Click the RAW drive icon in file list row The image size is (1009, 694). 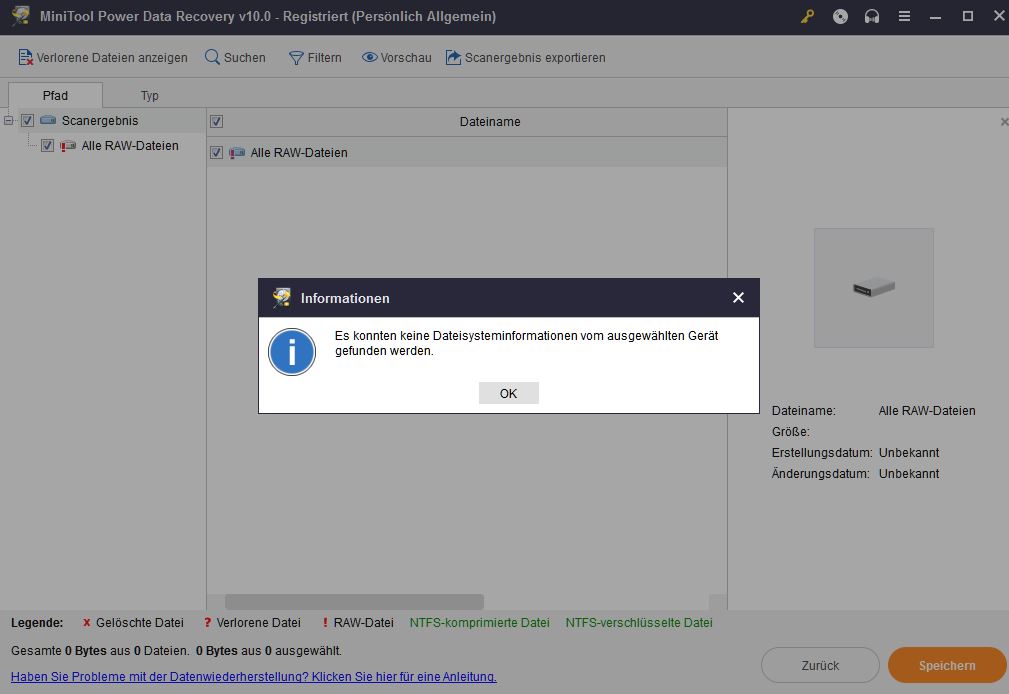click(237, 153)
